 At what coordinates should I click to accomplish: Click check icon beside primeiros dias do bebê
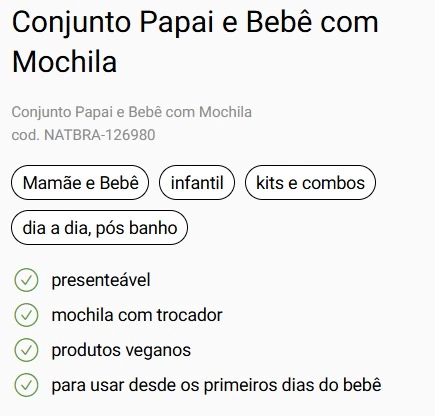(26, 385)
